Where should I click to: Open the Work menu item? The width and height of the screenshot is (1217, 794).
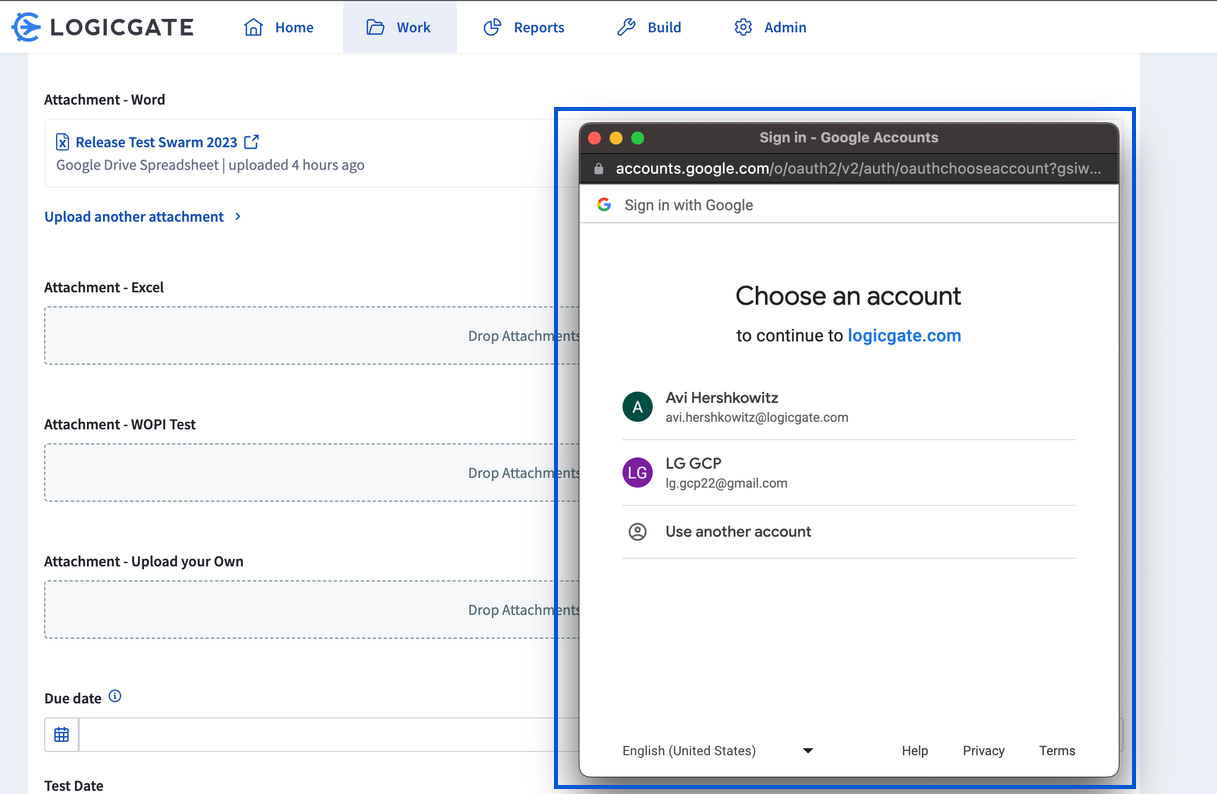coord(400,27)
